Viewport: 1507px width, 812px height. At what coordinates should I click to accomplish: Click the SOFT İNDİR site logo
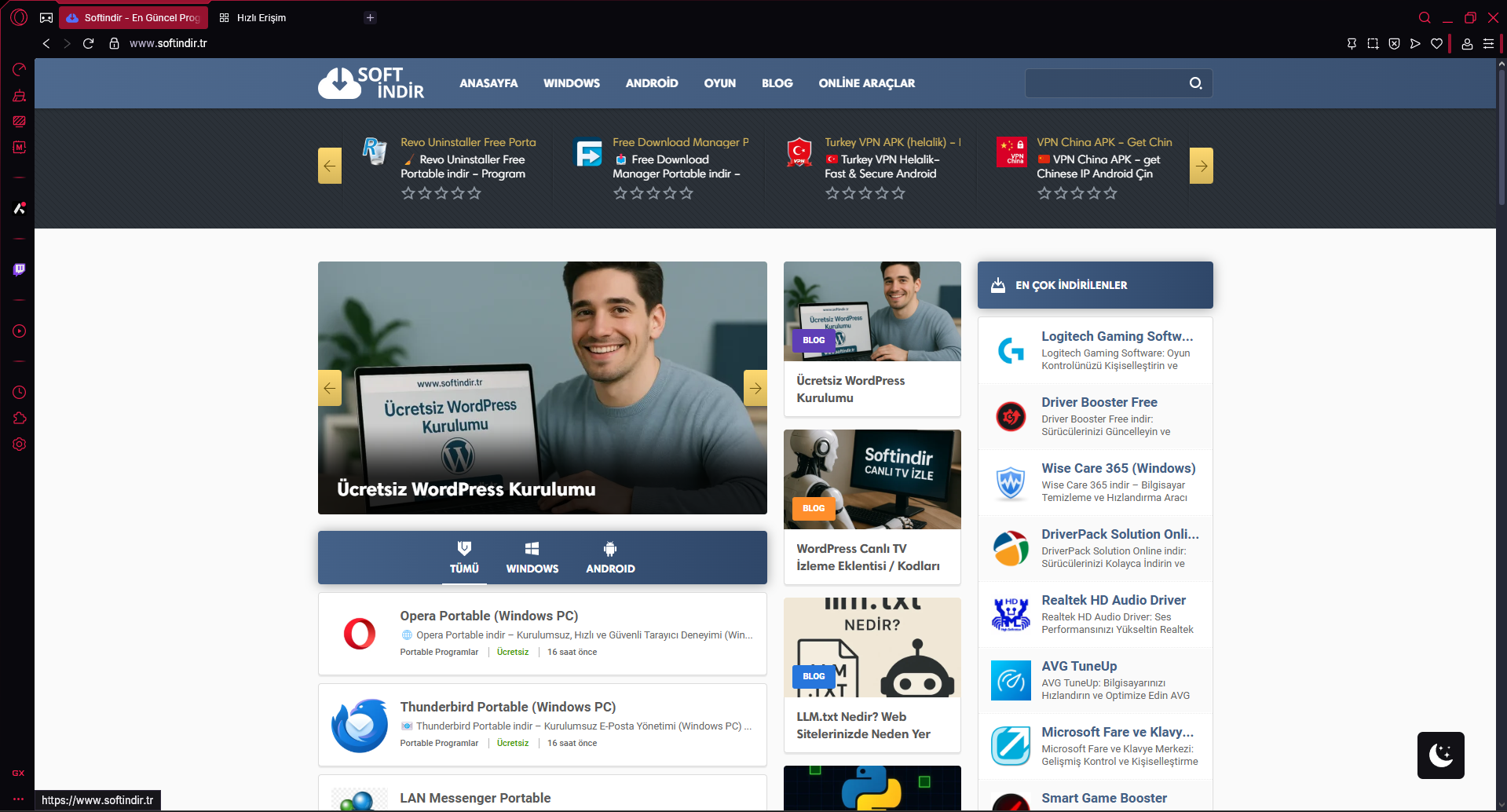pos(371,83)
